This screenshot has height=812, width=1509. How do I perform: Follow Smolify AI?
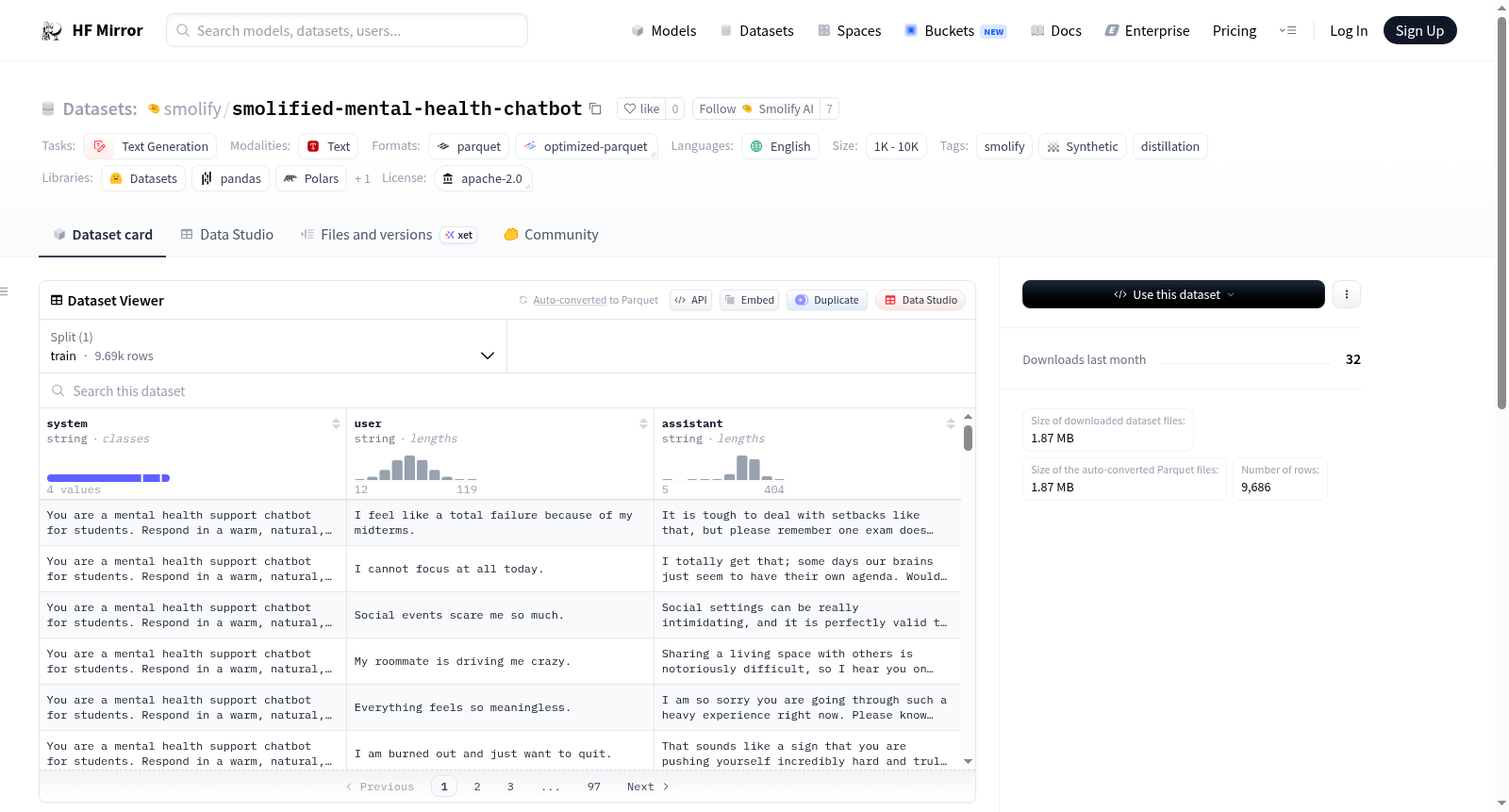click(x=756, y=108)
